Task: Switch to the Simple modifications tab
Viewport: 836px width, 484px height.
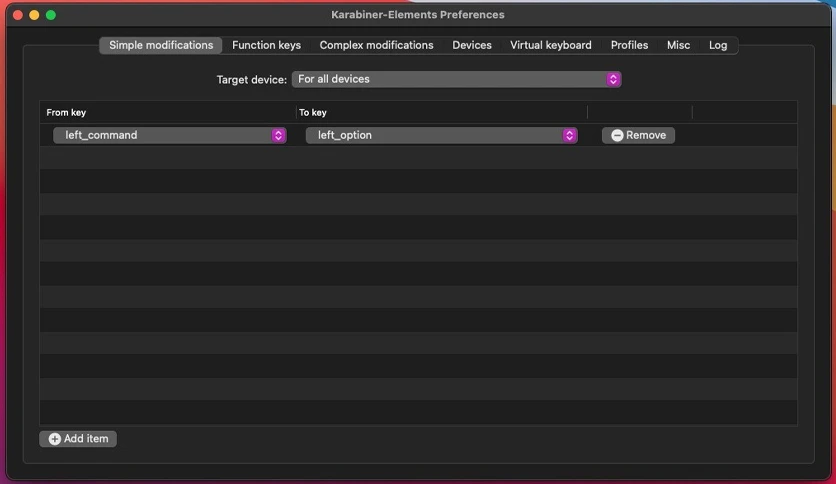Action: click(x=160, y=45)
